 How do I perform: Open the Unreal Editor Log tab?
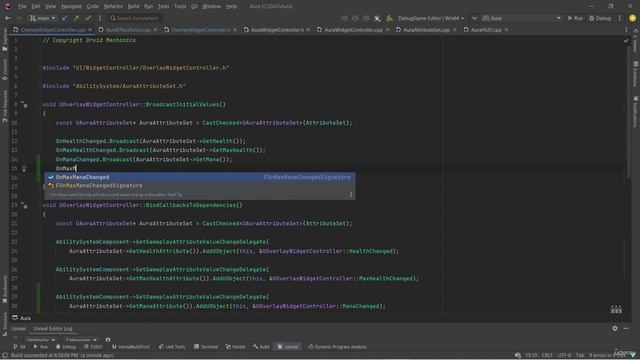tap(53, 329)
